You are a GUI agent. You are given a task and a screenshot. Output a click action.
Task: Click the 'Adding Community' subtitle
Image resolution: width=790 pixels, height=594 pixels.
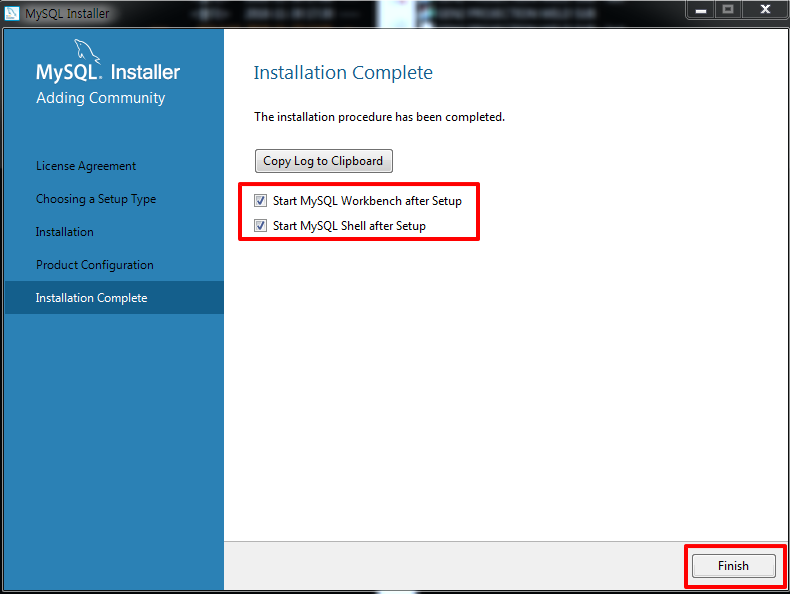(x=100, y=98)
